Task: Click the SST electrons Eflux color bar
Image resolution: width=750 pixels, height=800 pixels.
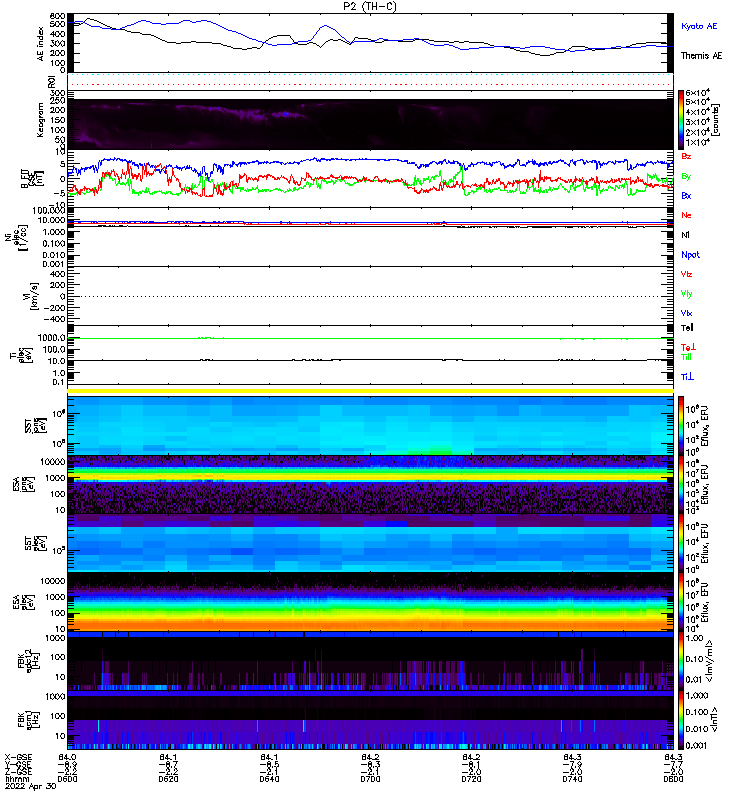Action: pos(681,543)
